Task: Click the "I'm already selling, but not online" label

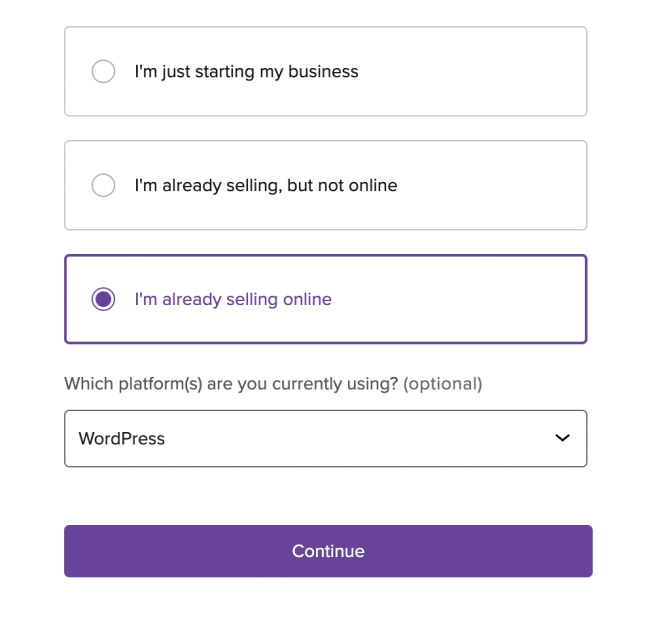Action: 266,186
